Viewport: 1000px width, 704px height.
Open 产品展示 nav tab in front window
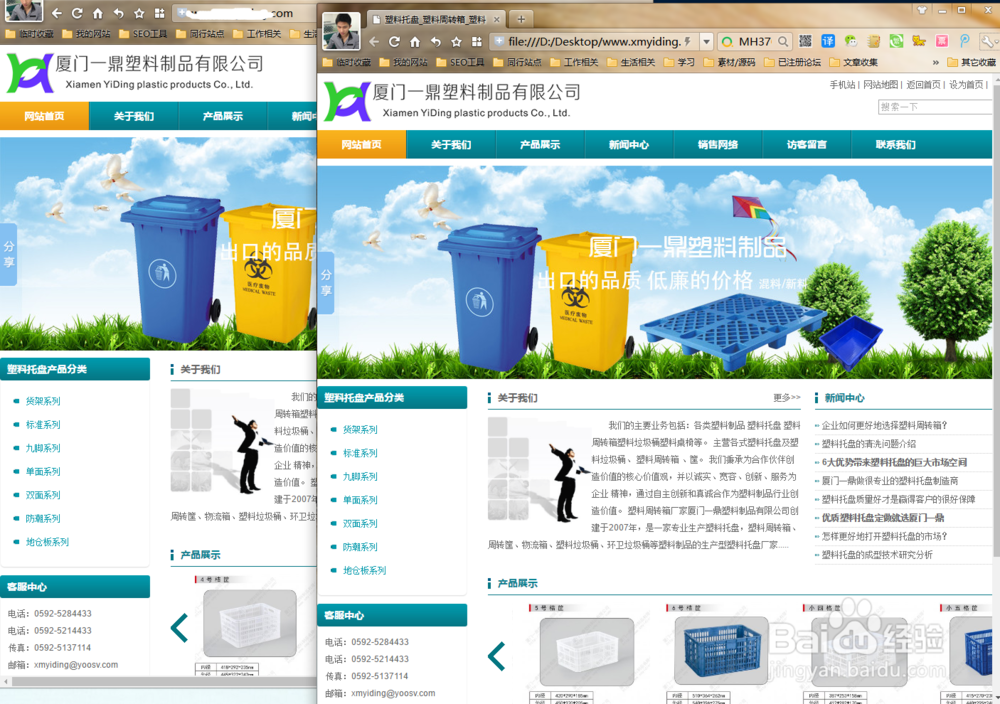click(540, 144)
